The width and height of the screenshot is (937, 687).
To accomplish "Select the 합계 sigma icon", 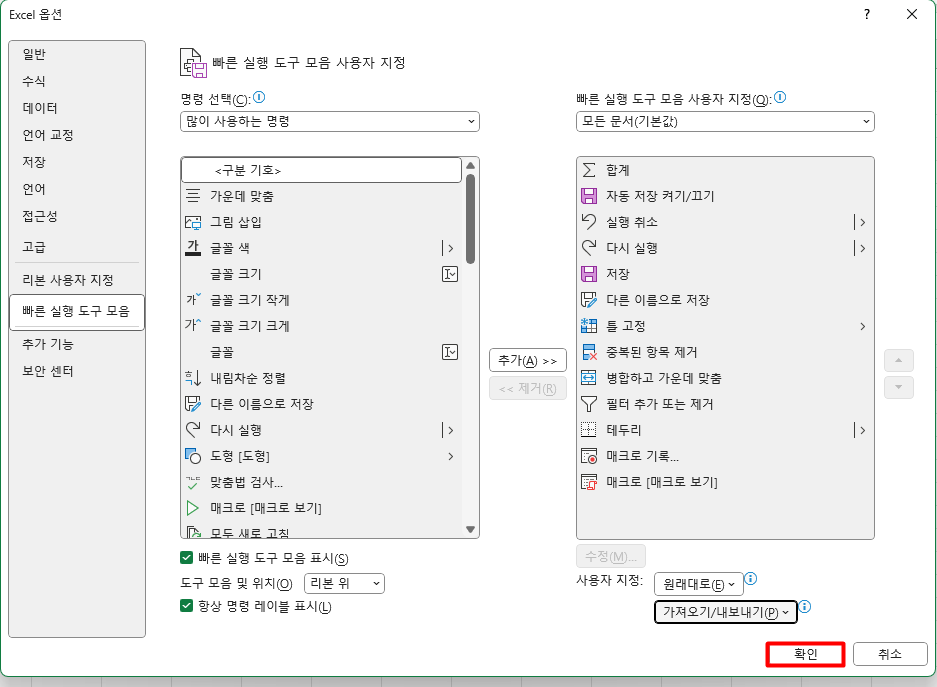I will [x=589, y=170].
